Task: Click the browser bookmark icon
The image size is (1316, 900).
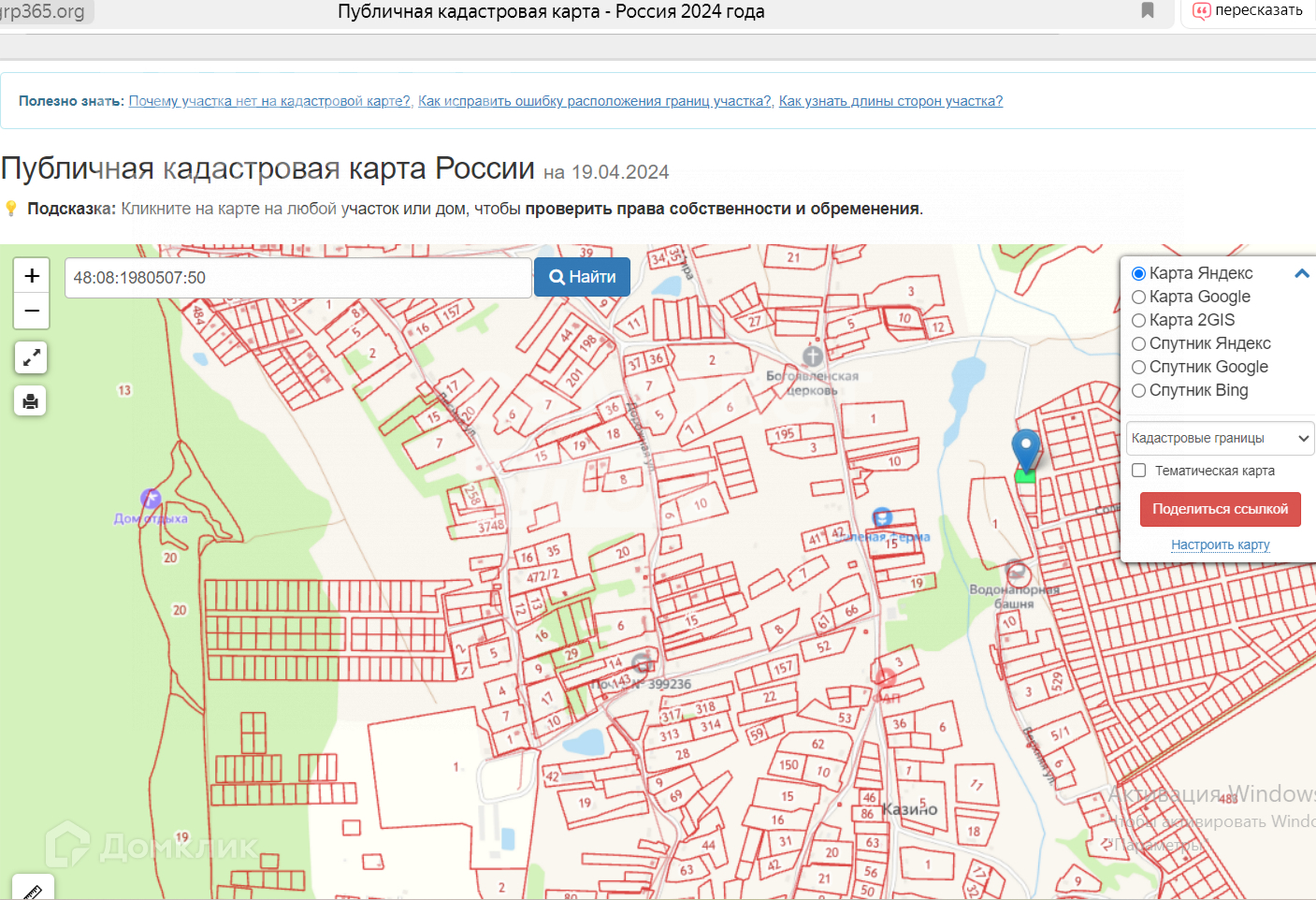Action: (x=1148, y=11)
